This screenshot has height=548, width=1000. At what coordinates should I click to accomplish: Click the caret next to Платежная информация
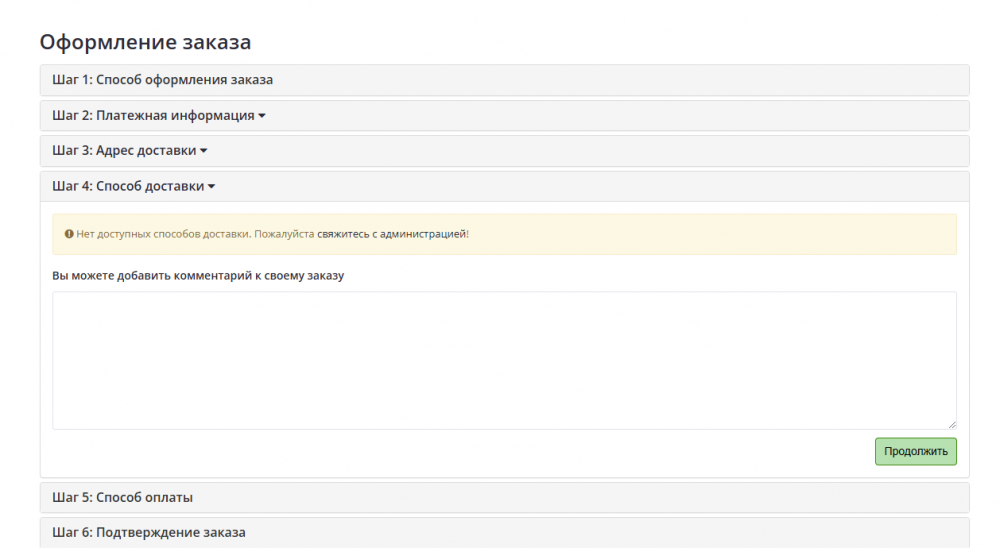(261, 116)
